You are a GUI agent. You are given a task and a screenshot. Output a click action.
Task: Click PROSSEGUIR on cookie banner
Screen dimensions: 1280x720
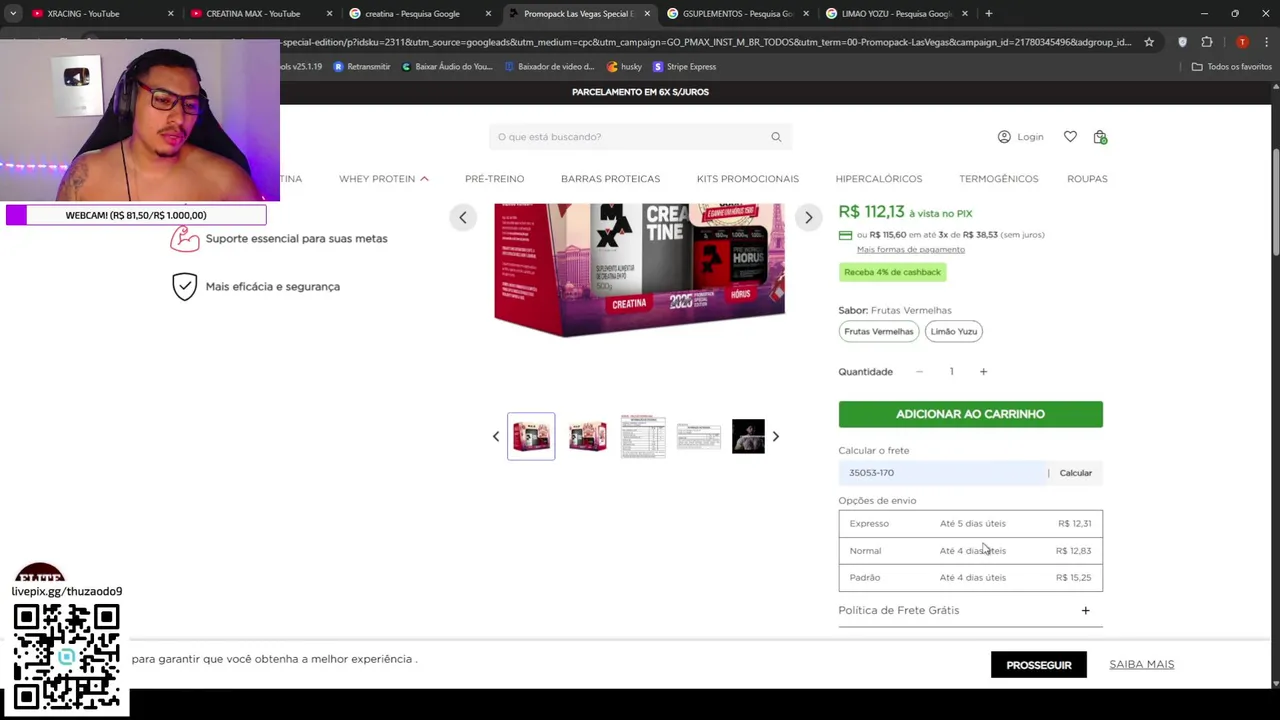1038,665
